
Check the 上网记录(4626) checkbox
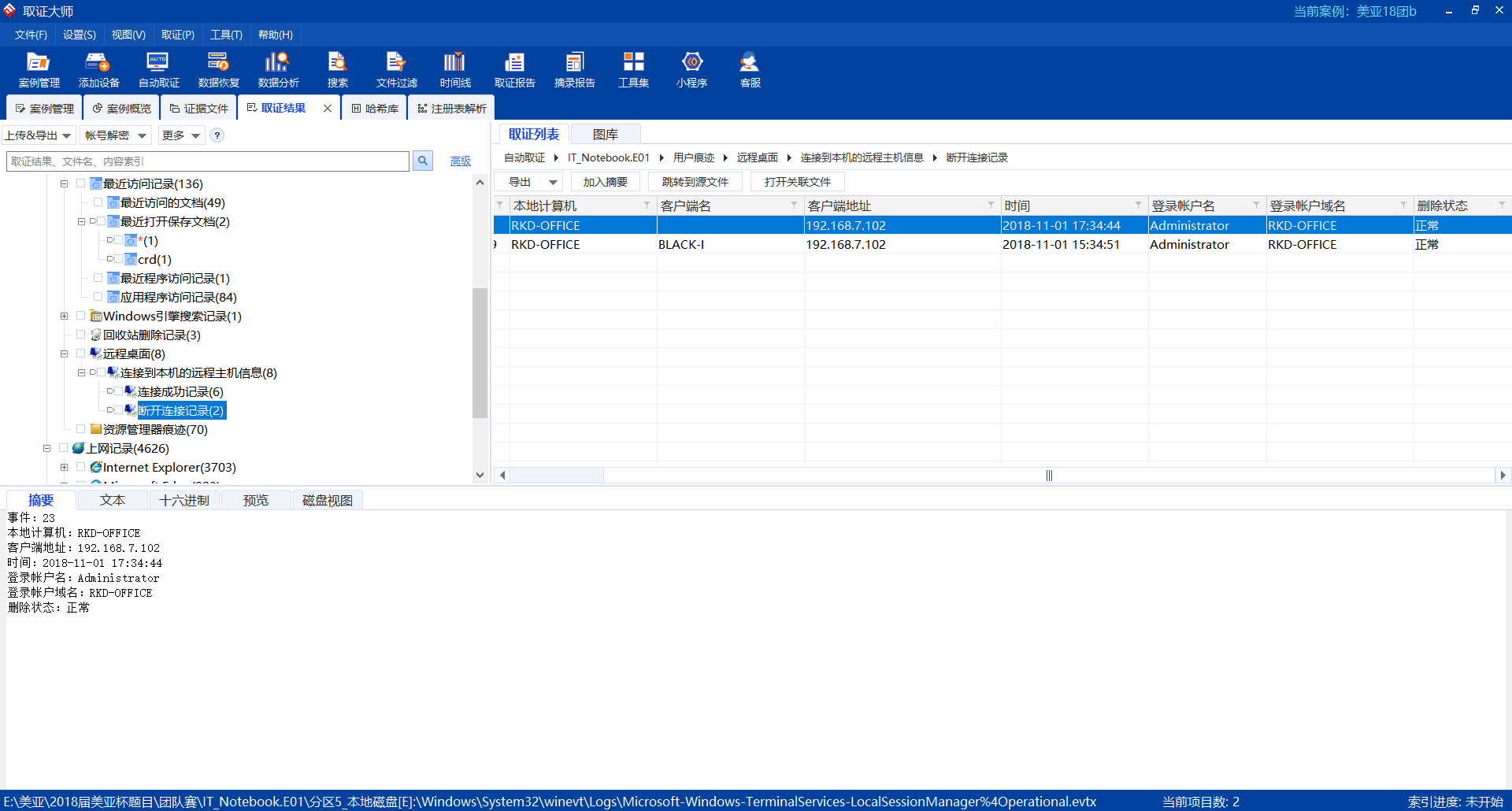coord(63,448)
